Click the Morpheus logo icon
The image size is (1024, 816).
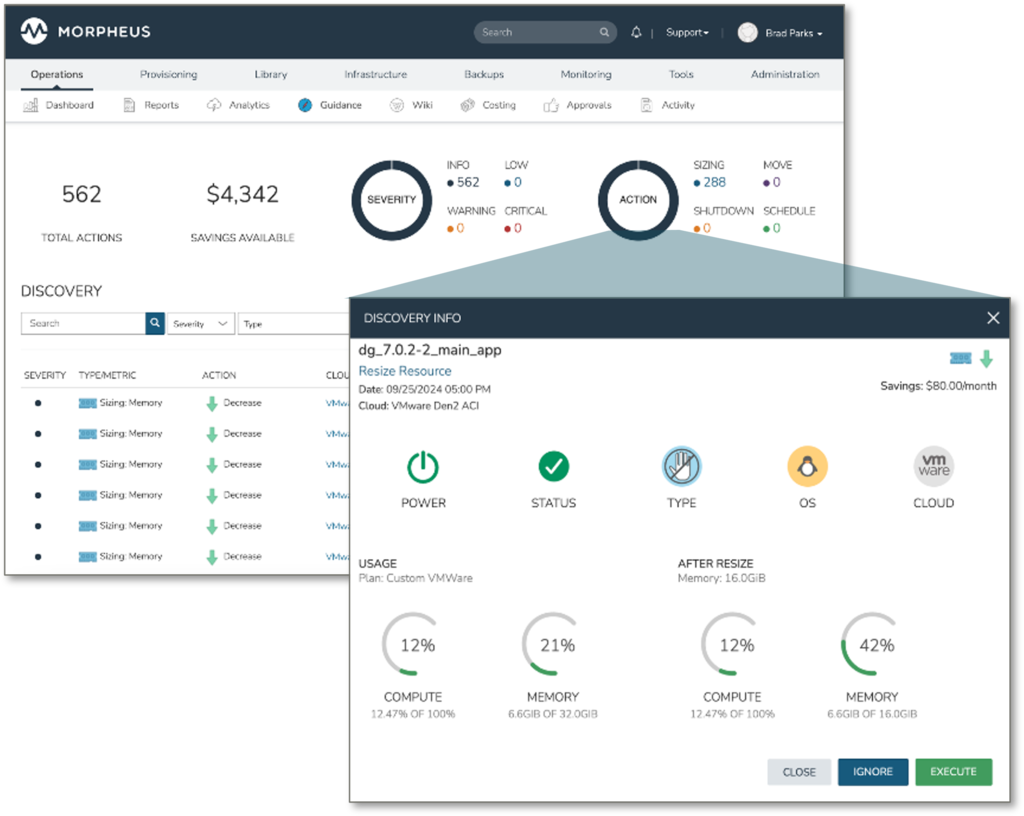pyautogui.click(x=34, y=31)
